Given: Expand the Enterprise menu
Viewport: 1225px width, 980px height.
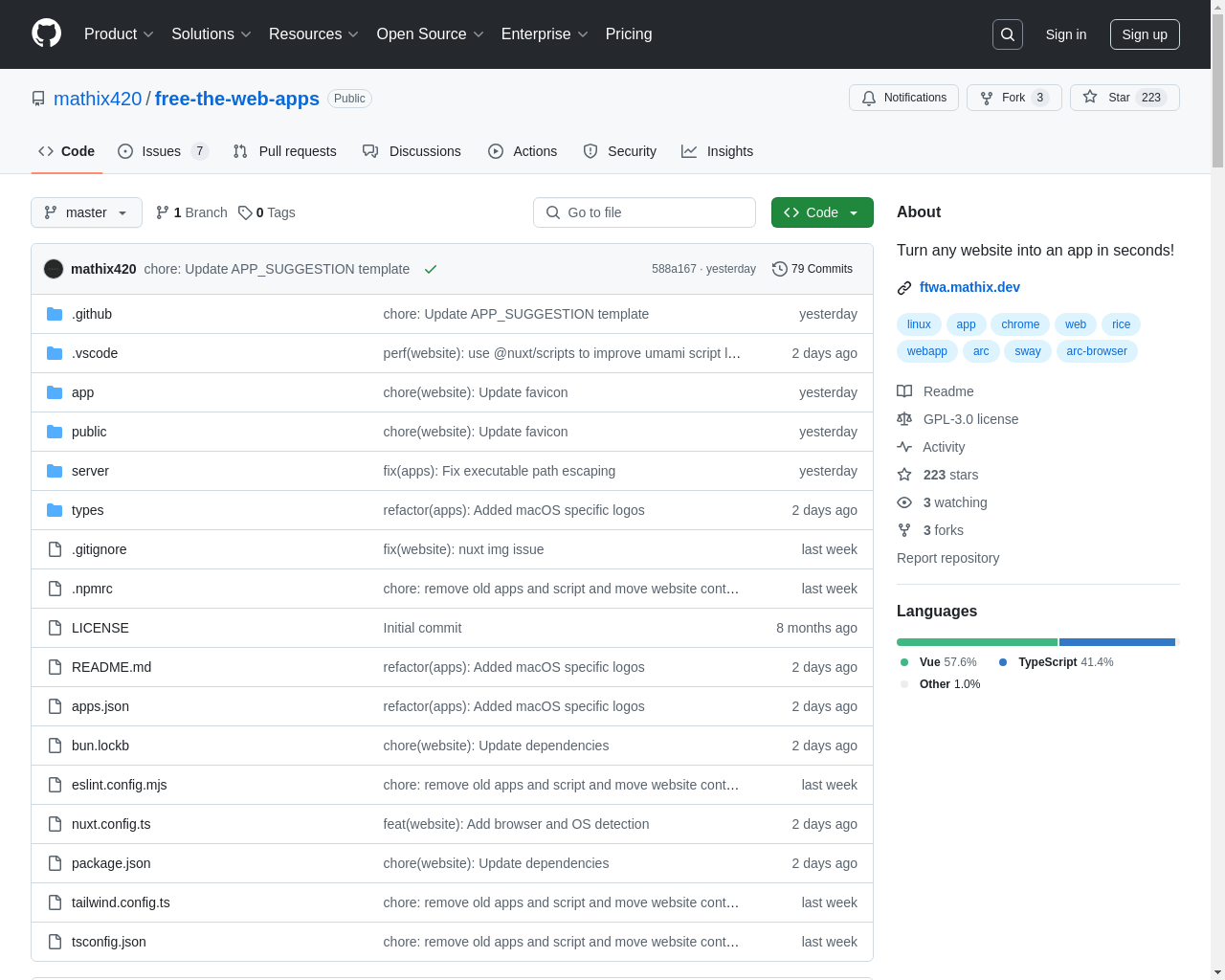Looking at the screenshot, I should pyautogui.click(x=545, y=34).
